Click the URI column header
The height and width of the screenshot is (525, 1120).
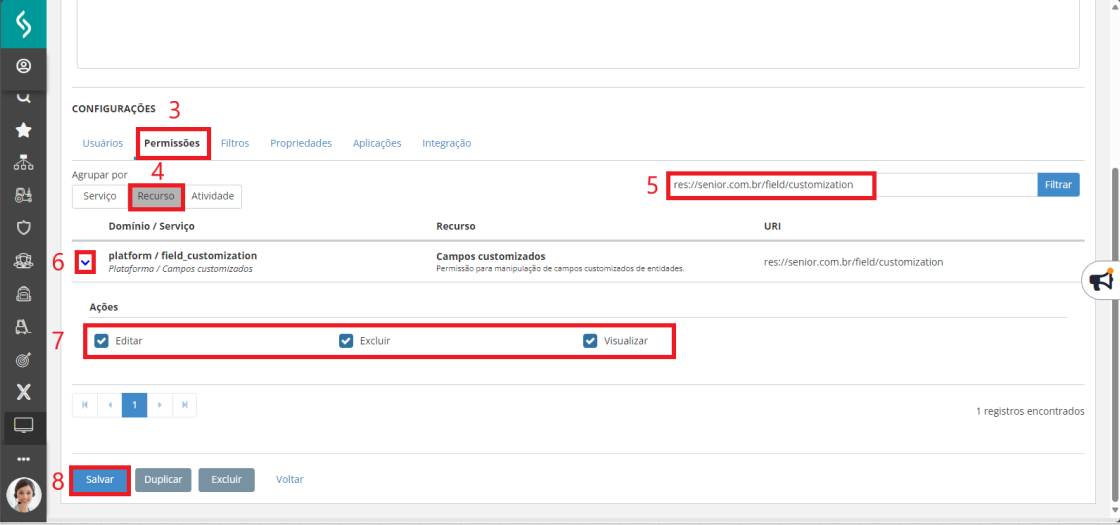click(x=771, y=226)
